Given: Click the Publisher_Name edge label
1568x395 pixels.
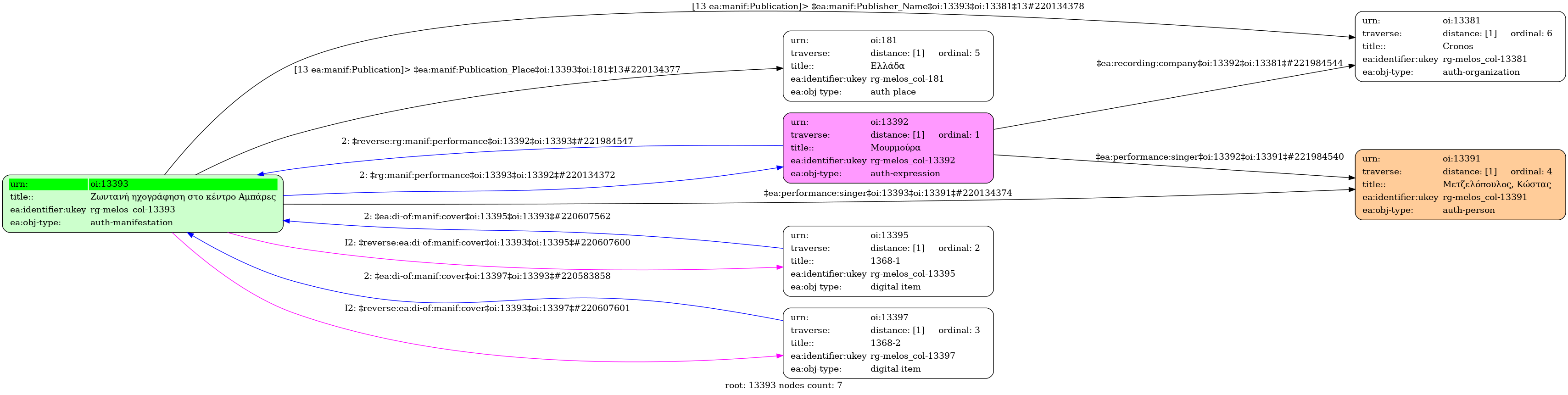Looking at the screenshot, I should (887, 7).
